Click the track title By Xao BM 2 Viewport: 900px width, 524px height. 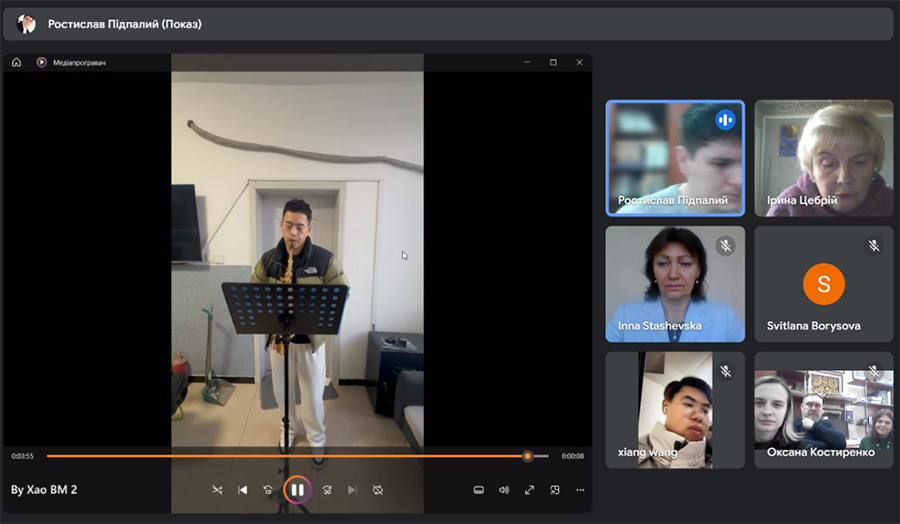point(44,490)
